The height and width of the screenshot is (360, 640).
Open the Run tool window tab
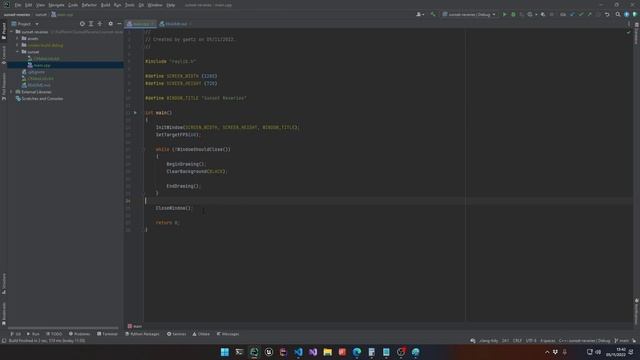(33, 334)
